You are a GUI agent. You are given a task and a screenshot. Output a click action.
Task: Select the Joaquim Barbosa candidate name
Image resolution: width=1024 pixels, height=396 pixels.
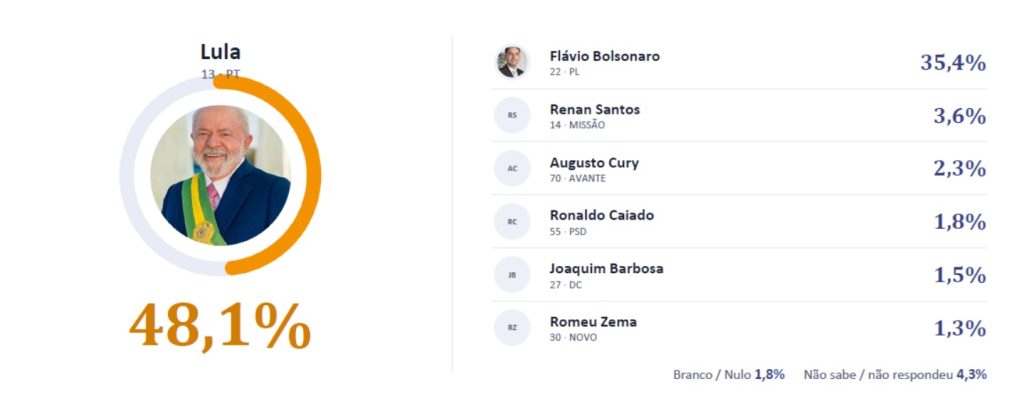(607, 269)
